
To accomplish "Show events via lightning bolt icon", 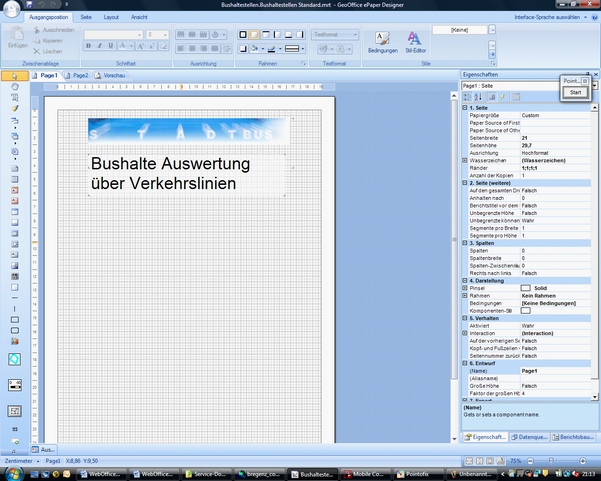I will [x=502, y=97].
